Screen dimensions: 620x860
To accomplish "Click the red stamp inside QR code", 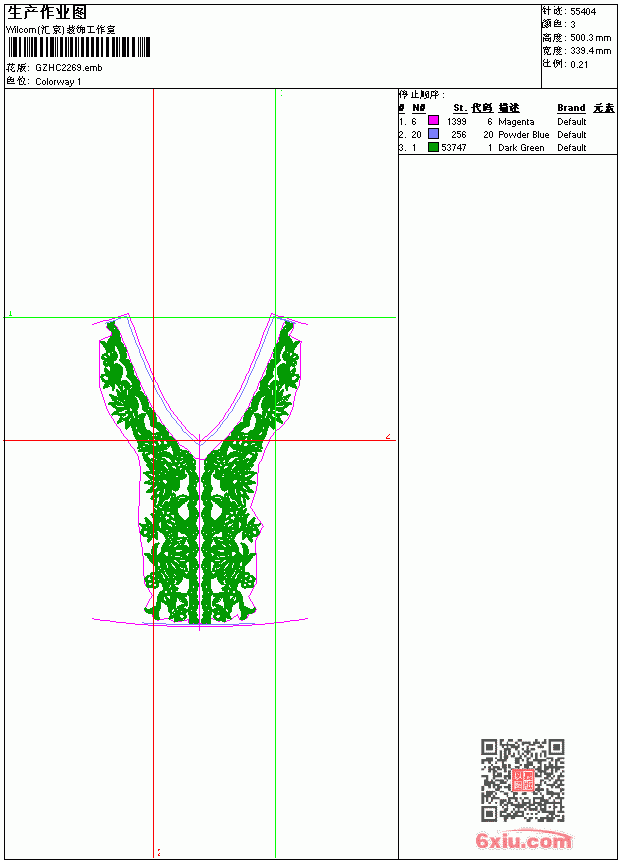I will (x=523, y=780).
